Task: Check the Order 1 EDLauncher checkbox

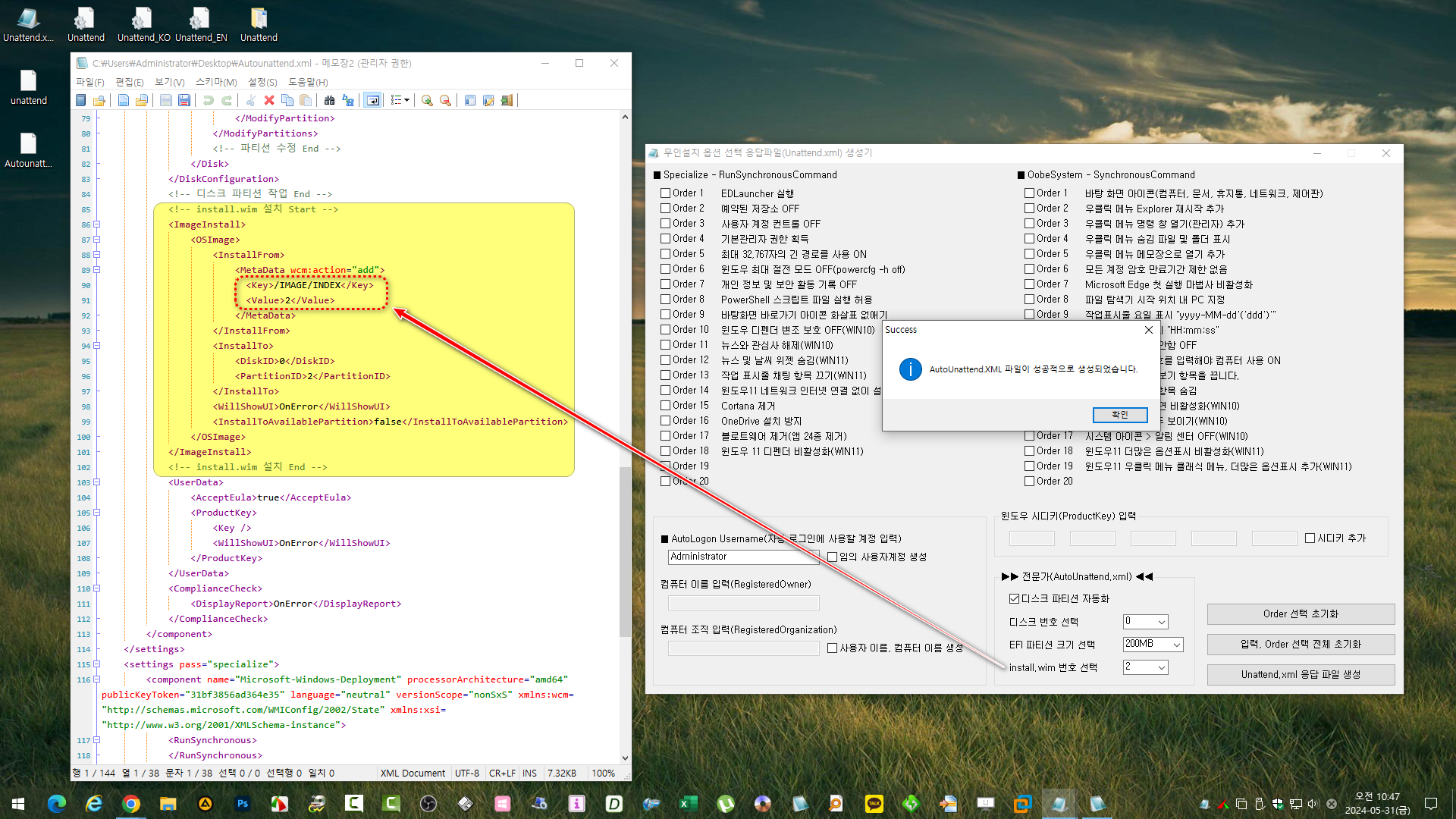Action: (x=665, y=193)
